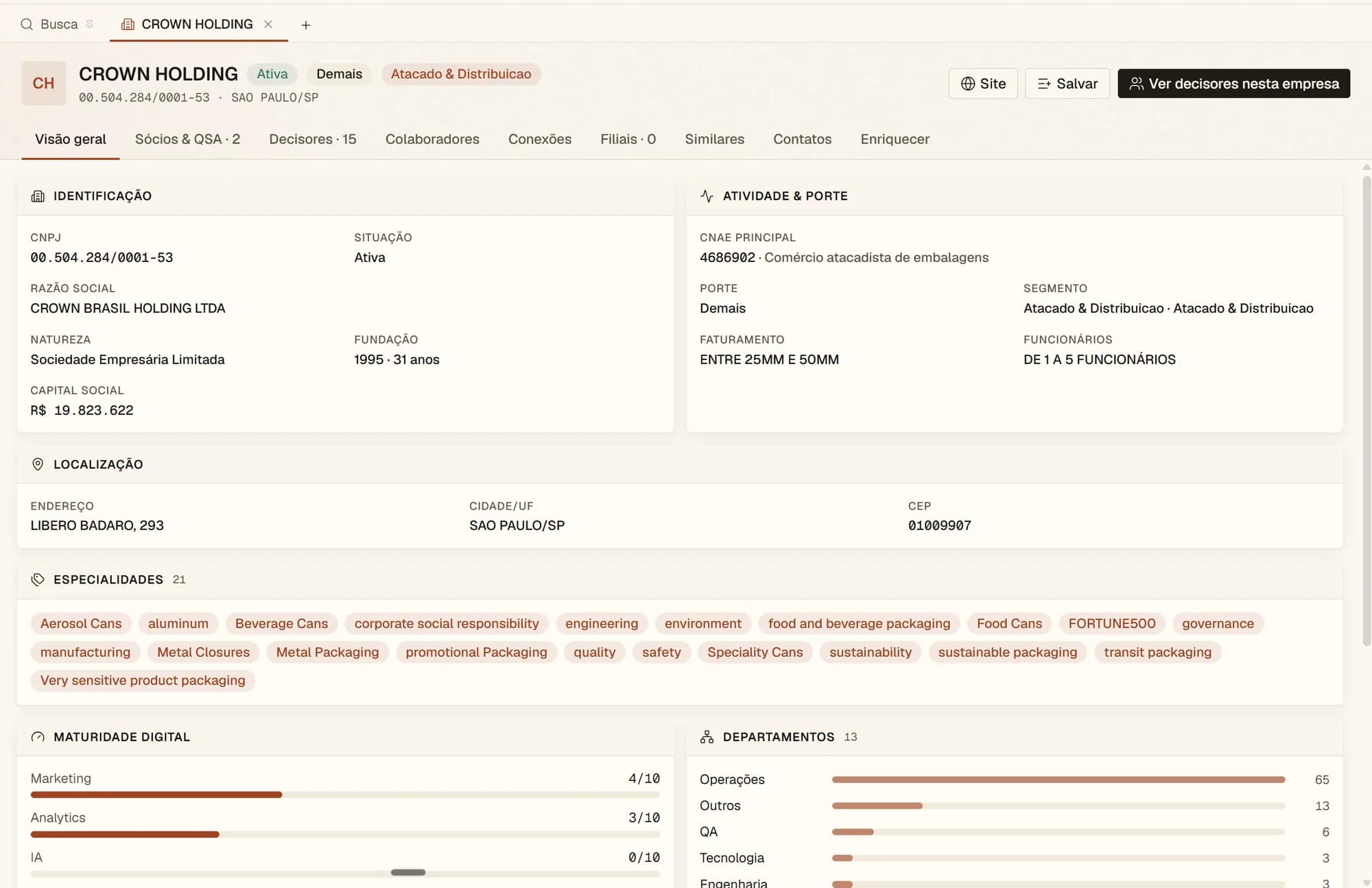Open the Conexões tab
The width and height of the screenshot is (1372, 888).
pyautogui.click(x=540, y=139)
